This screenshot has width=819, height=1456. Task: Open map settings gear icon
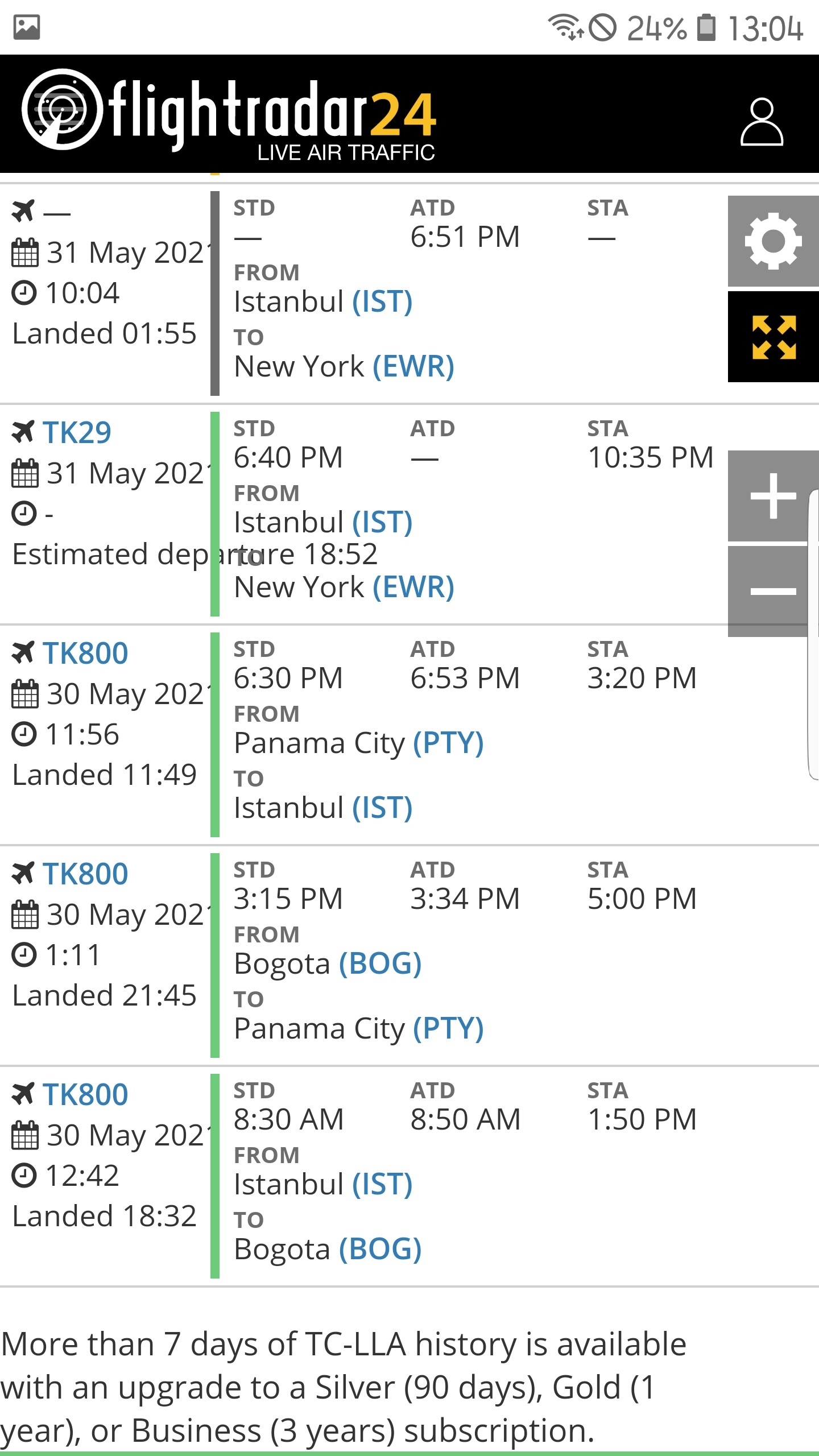click(773, 241)
